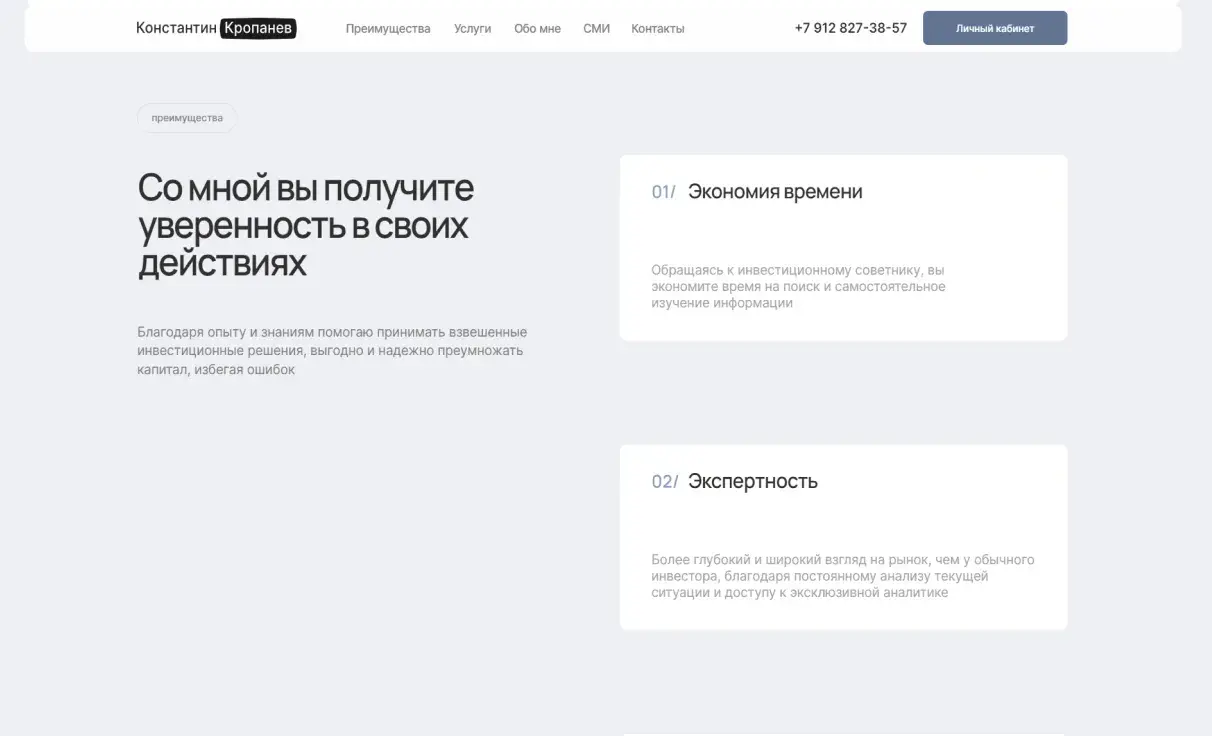Open the Обо мне menu item
The width and height of the screenshot is (1212, 736).
537,29
